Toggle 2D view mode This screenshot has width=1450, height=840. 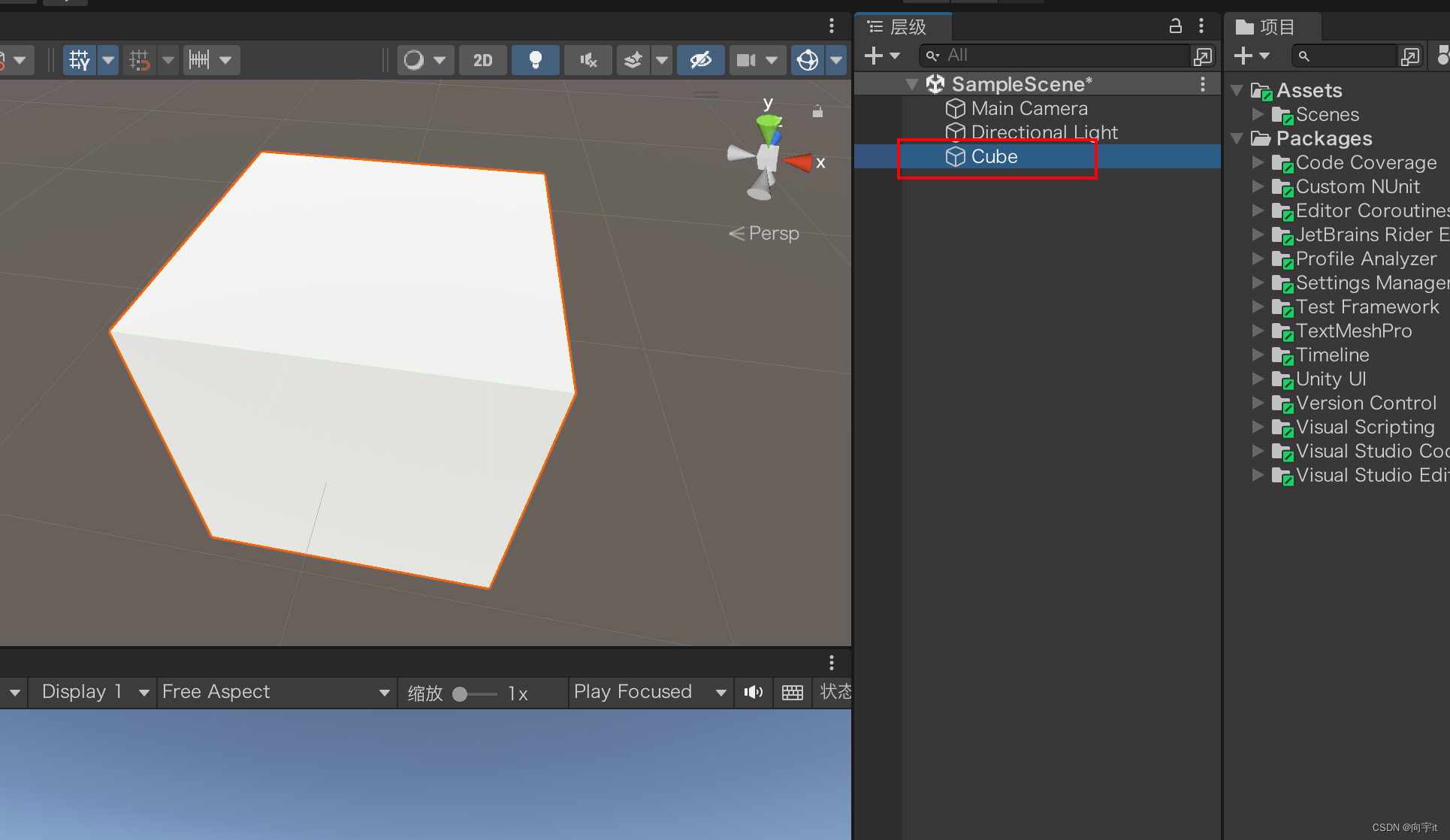coord(482,60)
